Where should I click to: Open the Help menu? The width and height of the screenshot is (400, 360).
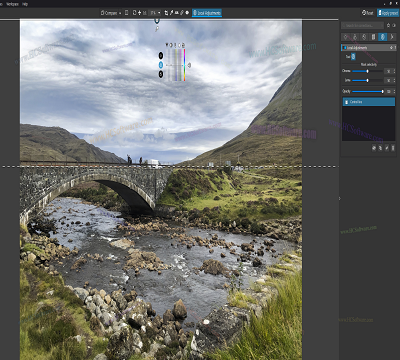[x=25, y=4]
